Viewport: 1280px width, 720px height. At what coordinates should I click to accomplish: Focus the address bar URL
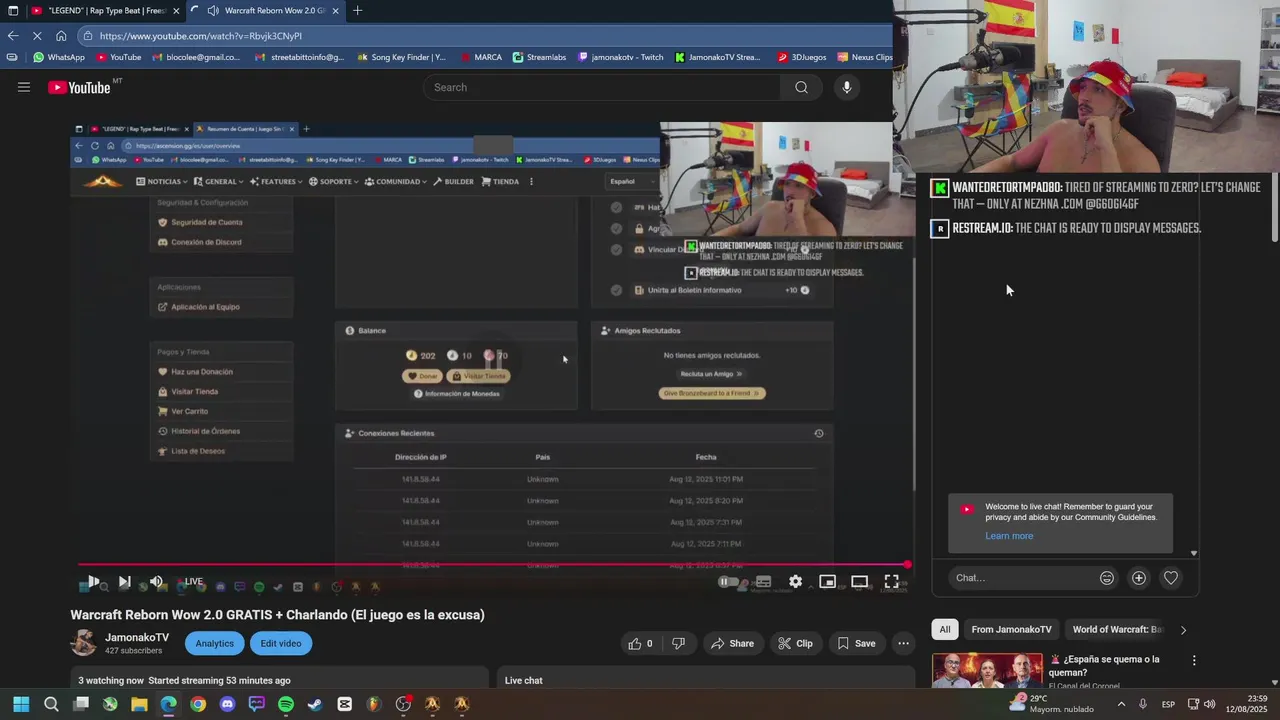pos(484,36)
